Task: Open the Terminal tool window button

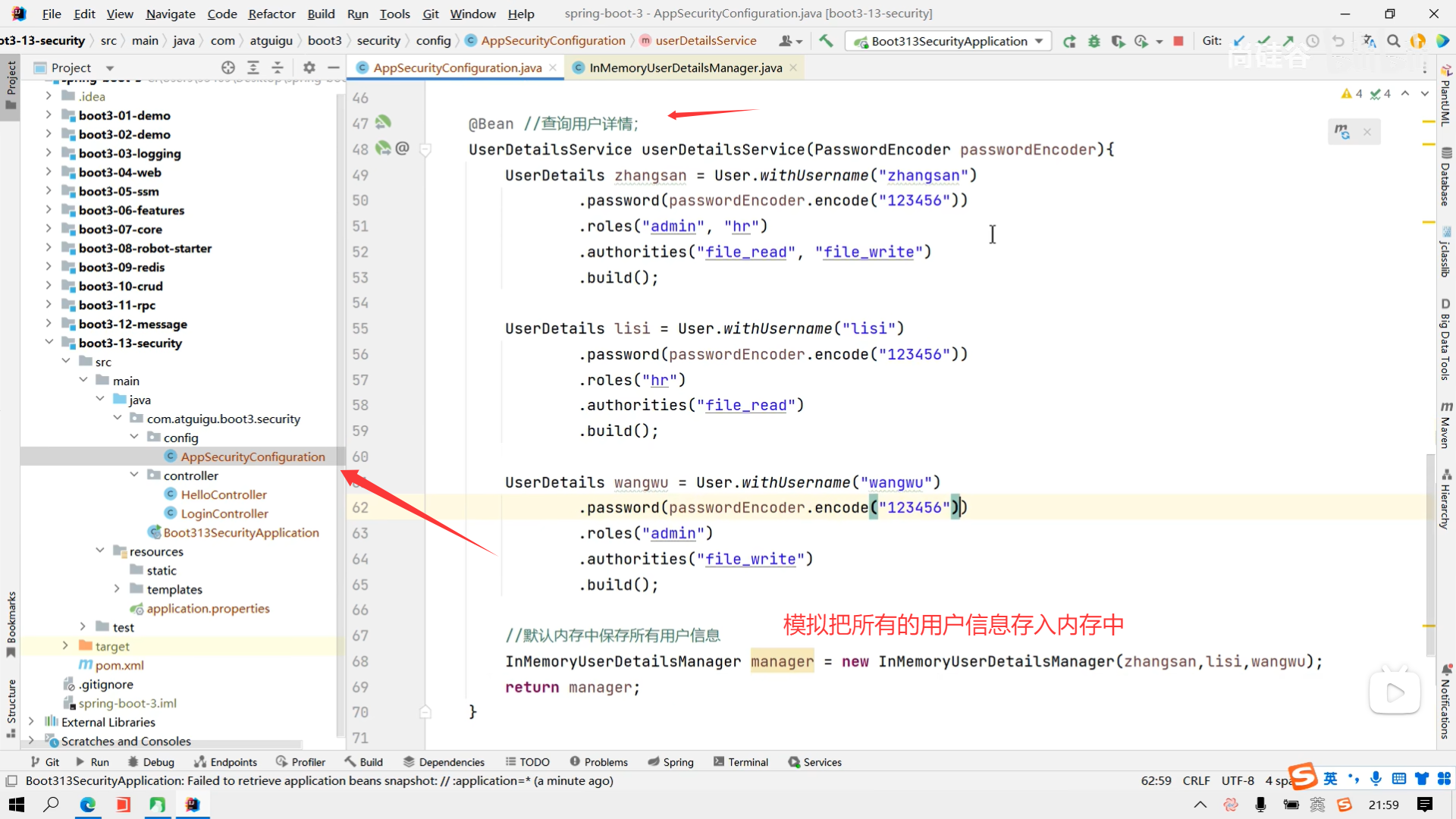Action: click(x=740, y=762)
